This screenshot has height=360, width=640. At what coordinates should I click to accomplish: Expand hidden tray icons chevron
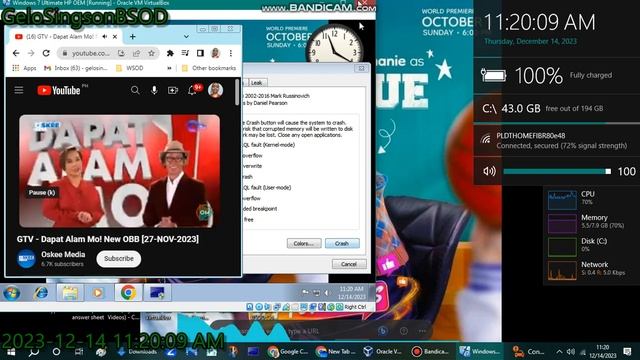[x=559, y=351]
